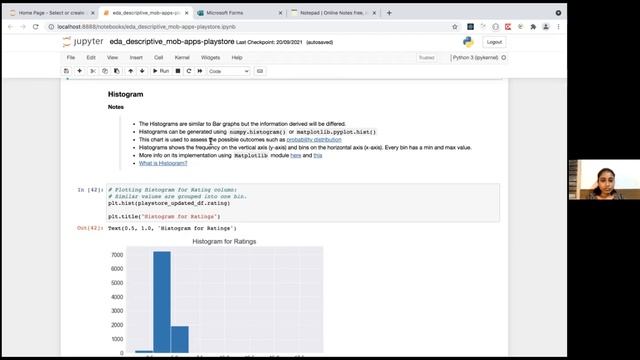Insert a cell below with plus icon
Image resolution: width=640 pixels, height=360 pixels.
click(80, 71)
